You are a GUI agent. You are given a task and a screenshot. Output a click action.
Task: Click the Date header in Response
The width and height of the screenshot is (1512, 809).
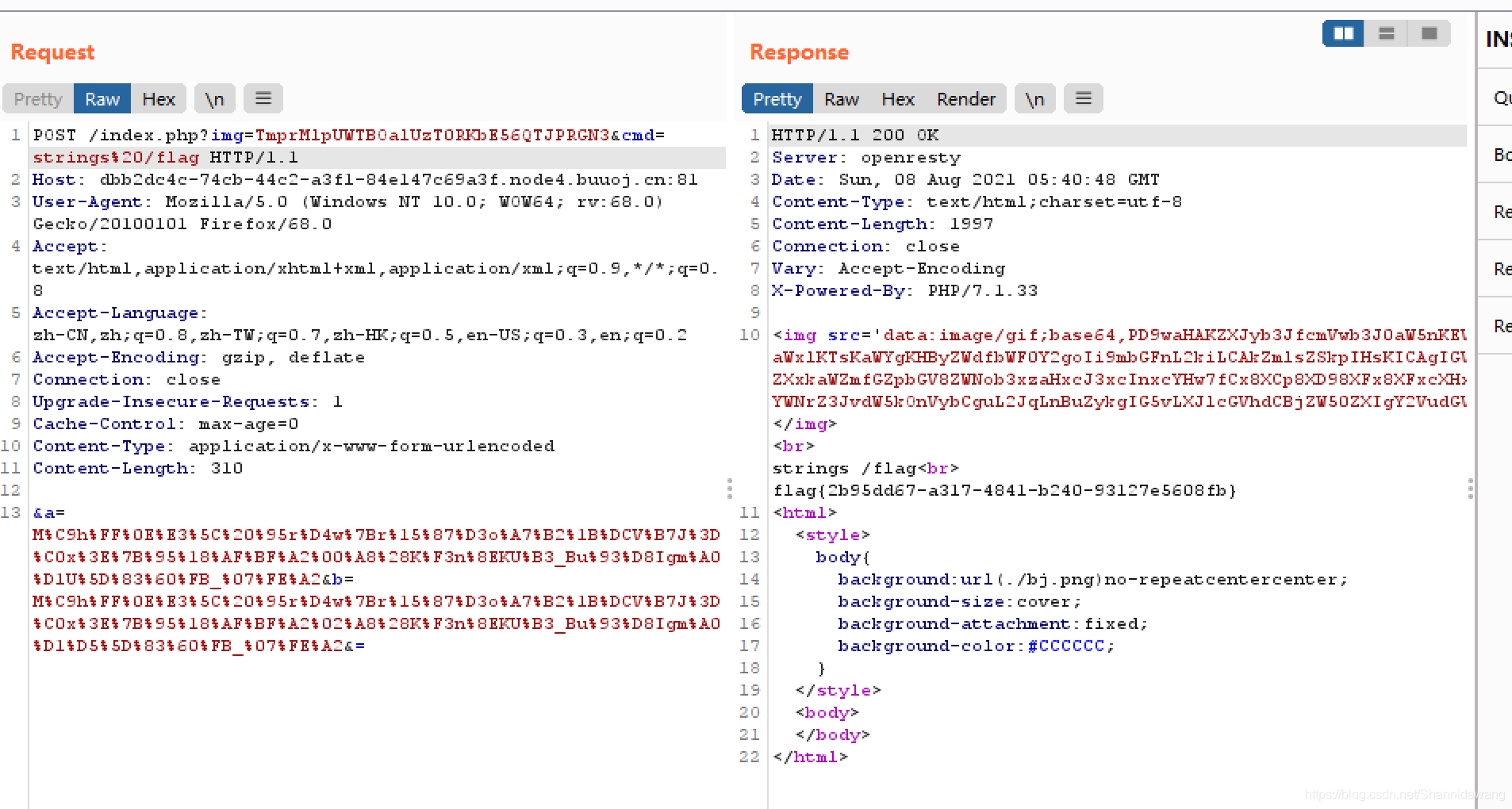[x=965, y=180]
